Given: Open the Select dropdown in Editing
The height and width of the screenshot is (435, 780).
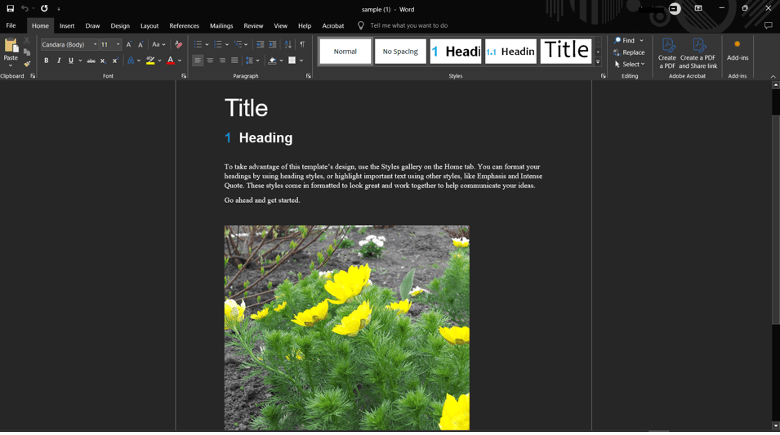Looking at the screenshot, I should point(629,64).
